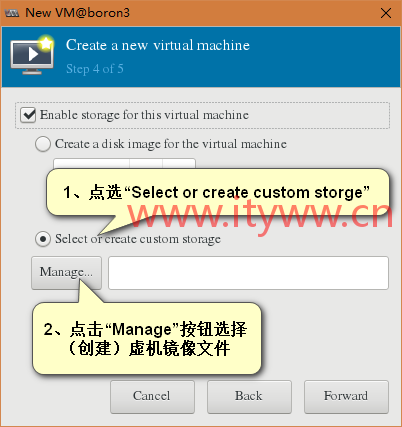The height and width of the screenshot is (427, 402).
Task: Select Create a disk image radio button
Action: [x=43, y=144]
